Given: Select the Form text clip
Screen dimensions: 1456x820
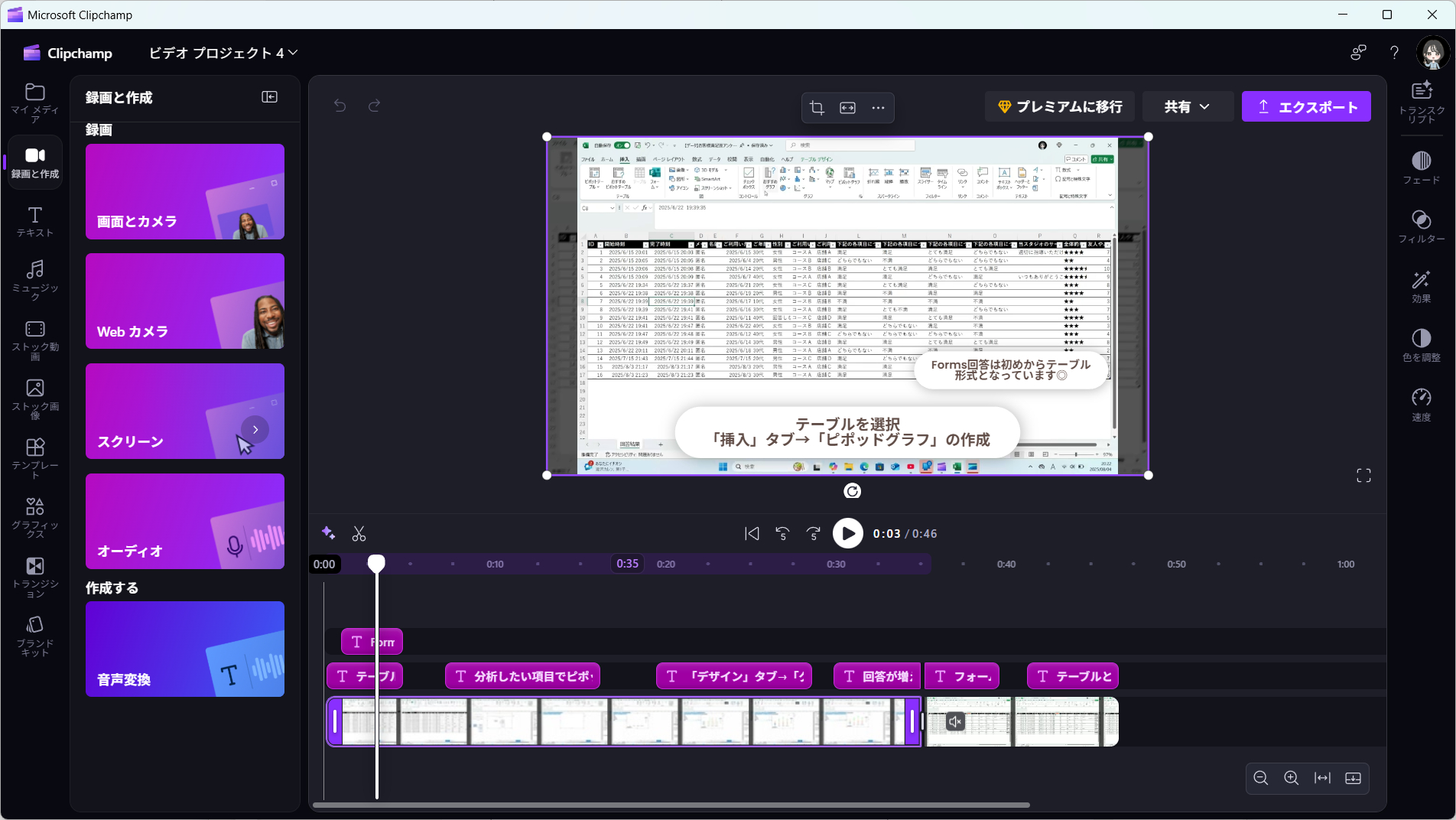Looking at the screenshot, I should pyautogui.click(x=372, y=642).
